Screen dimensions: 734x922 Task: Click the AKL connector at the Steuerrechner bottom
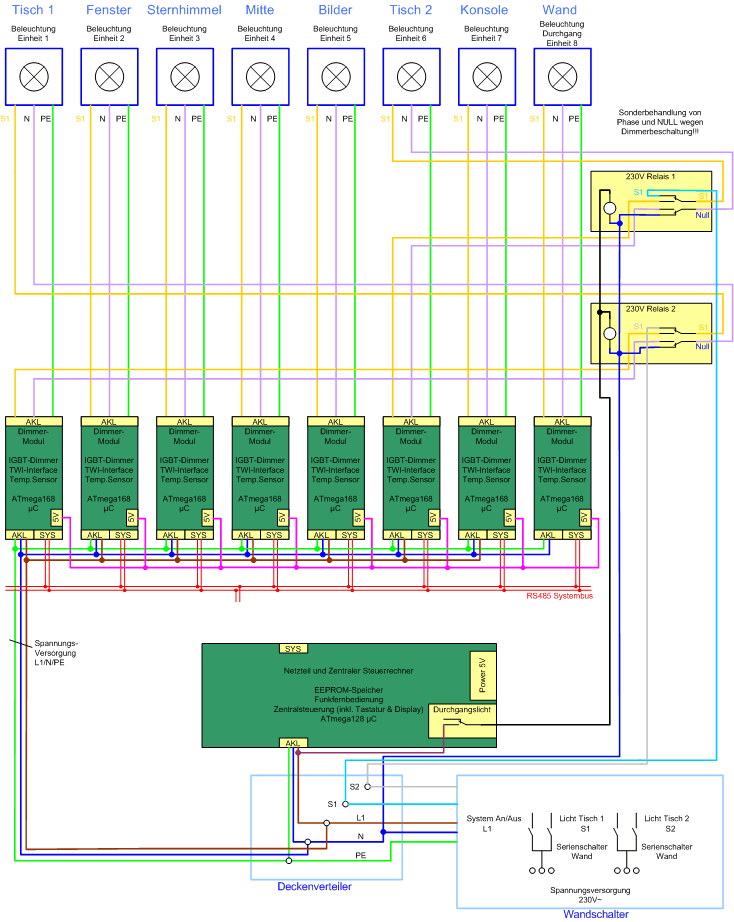coord(293,743)
